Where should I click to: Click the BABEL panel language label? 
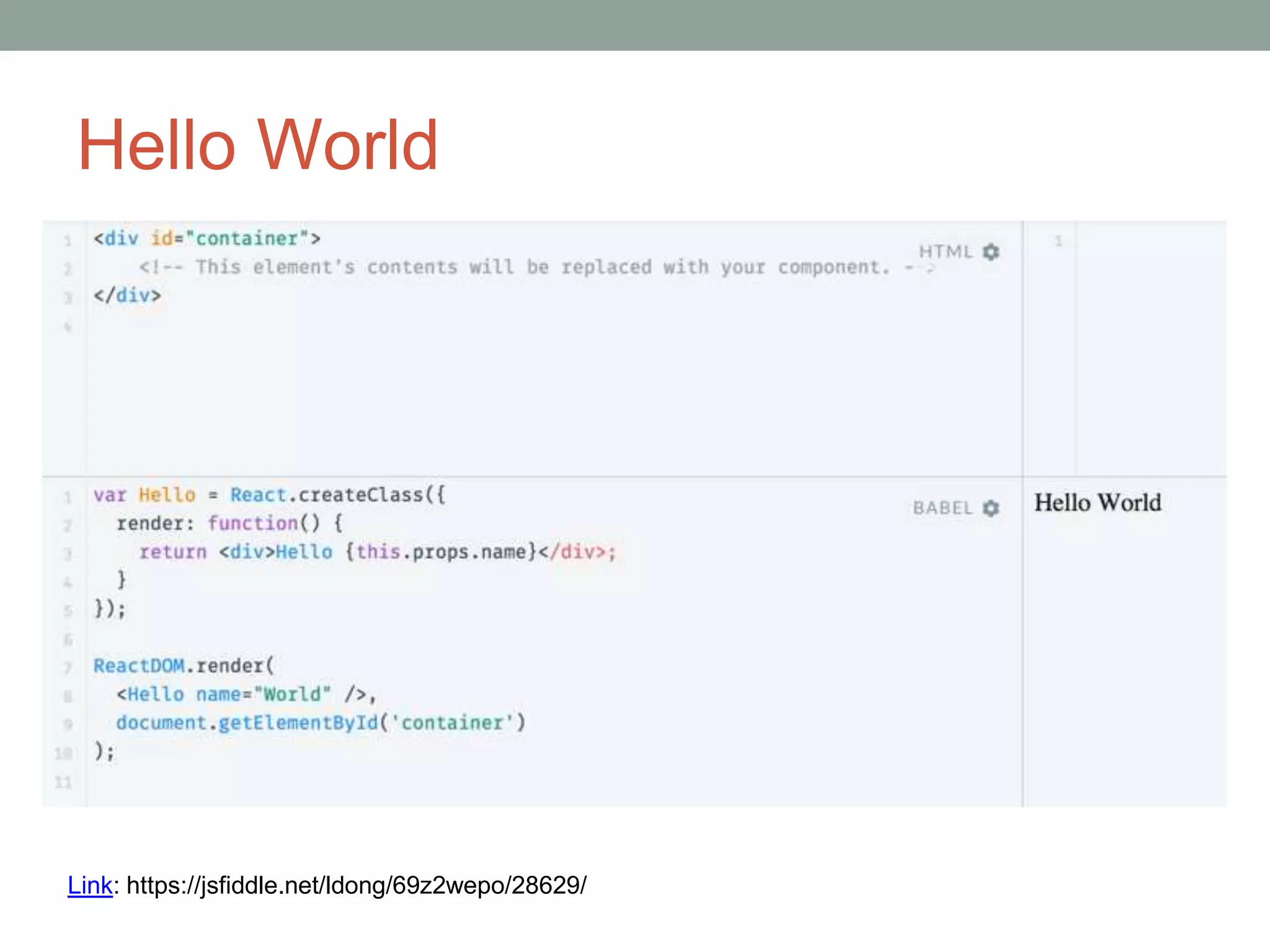pos(943,508)
